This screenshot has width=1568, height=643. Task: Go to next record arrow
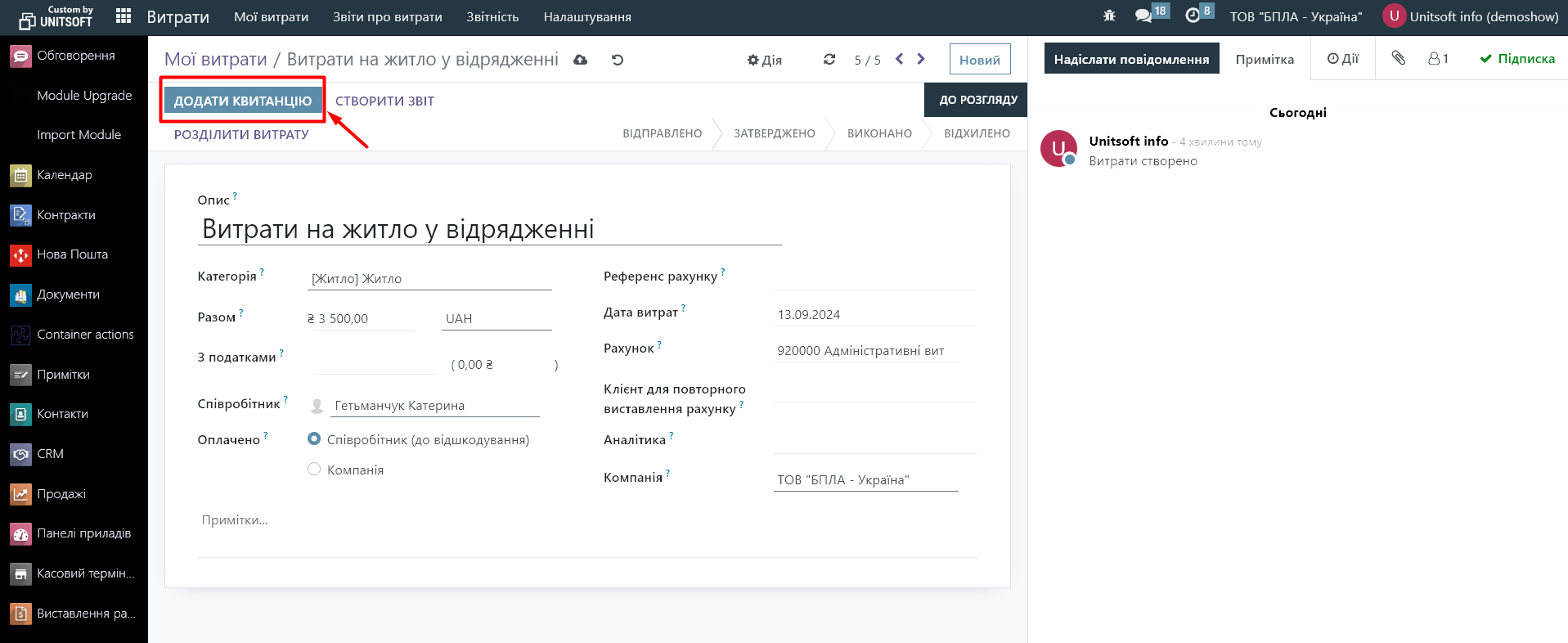921,59
